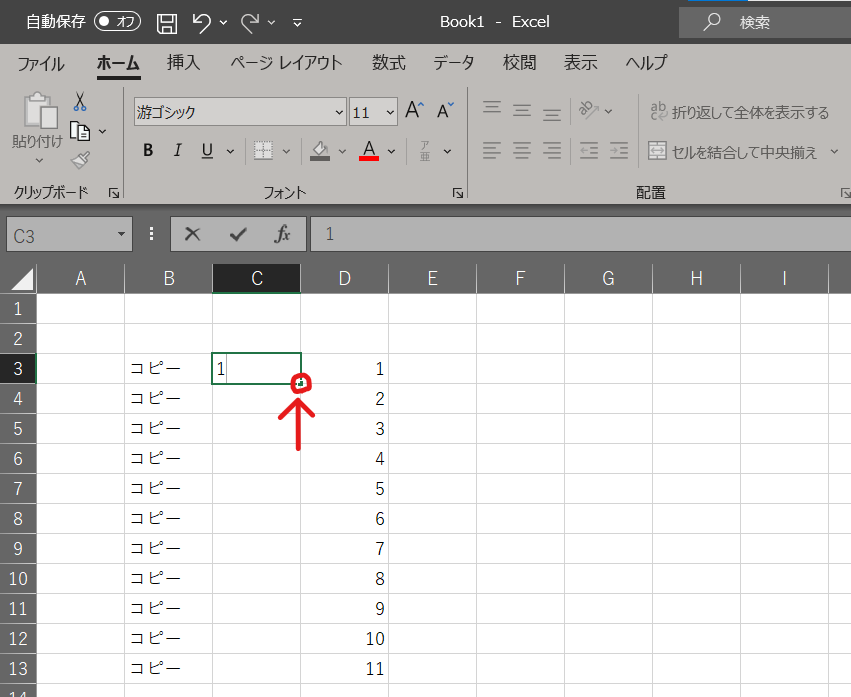Click the Increase Indent icon
This screenshot has width=851, height=697.
pos(618,150)
